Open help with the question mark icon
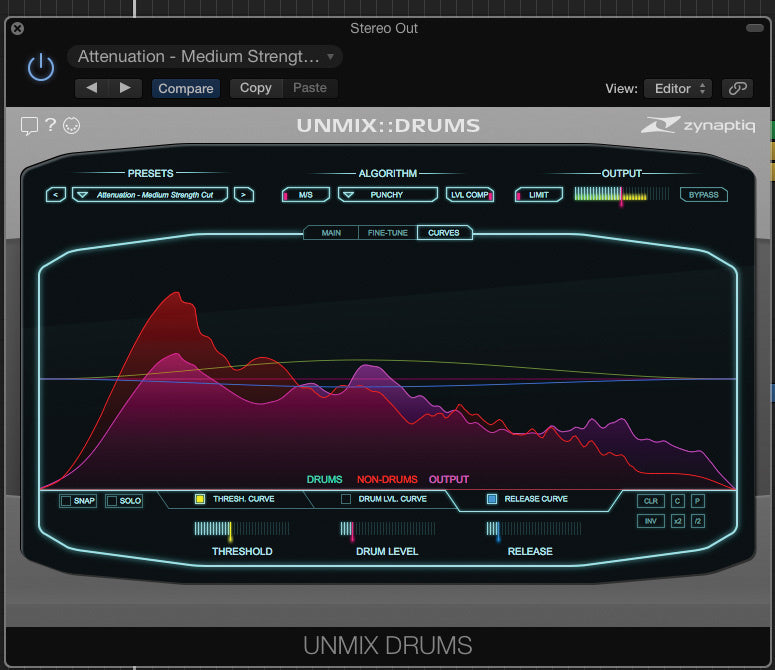Screen dimensions: 775x670 (x=50, y=125)
